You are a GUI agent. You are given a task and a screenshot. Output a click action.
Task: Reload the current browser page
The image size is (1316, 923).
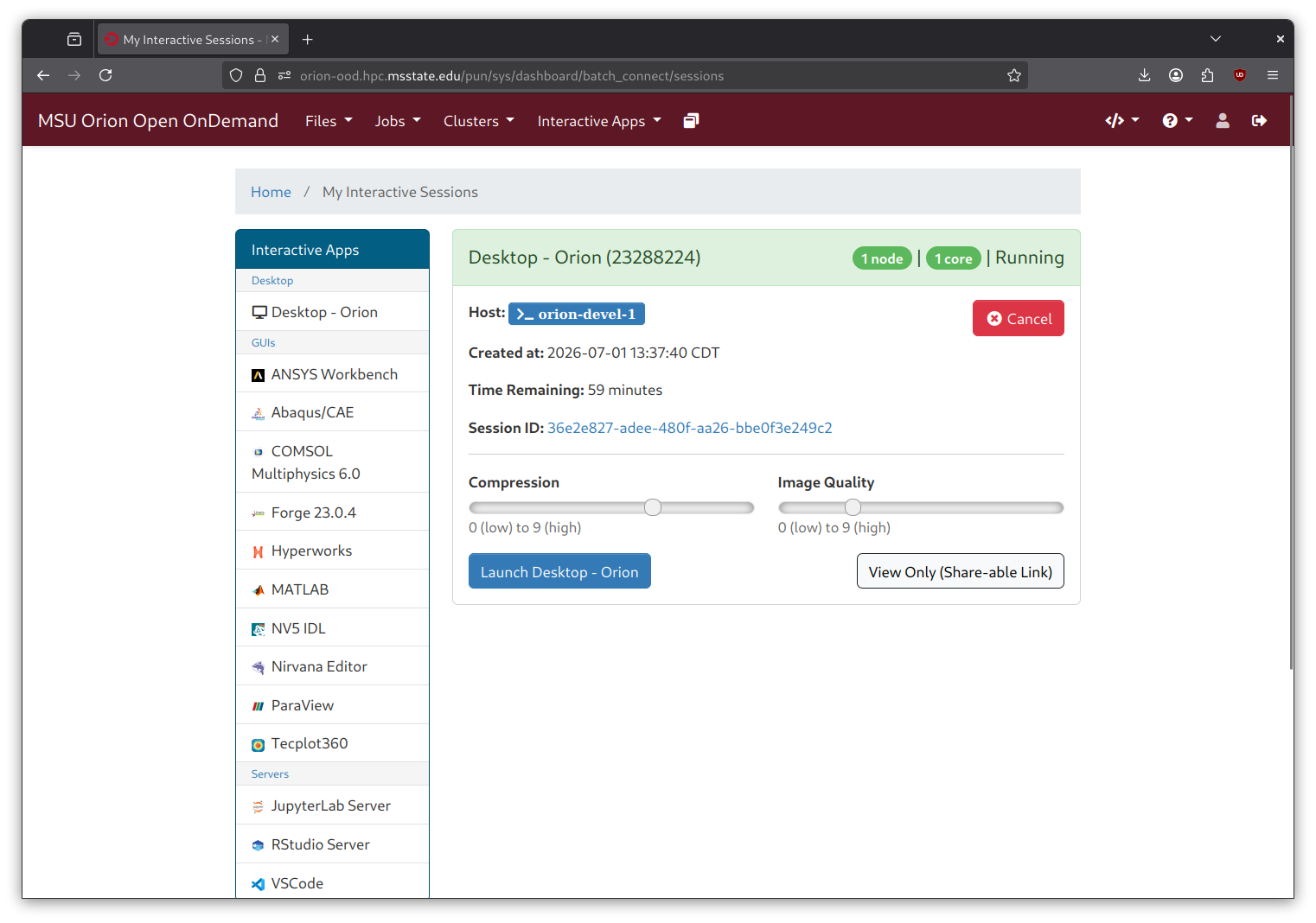click(105, 75)
